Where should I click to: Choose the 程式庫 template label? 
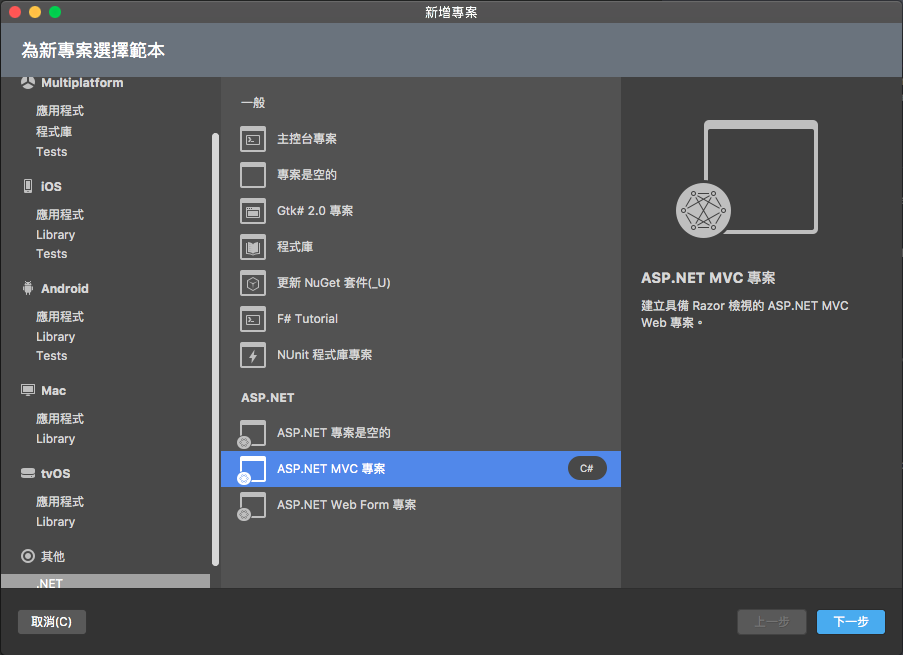pos(295,247)
